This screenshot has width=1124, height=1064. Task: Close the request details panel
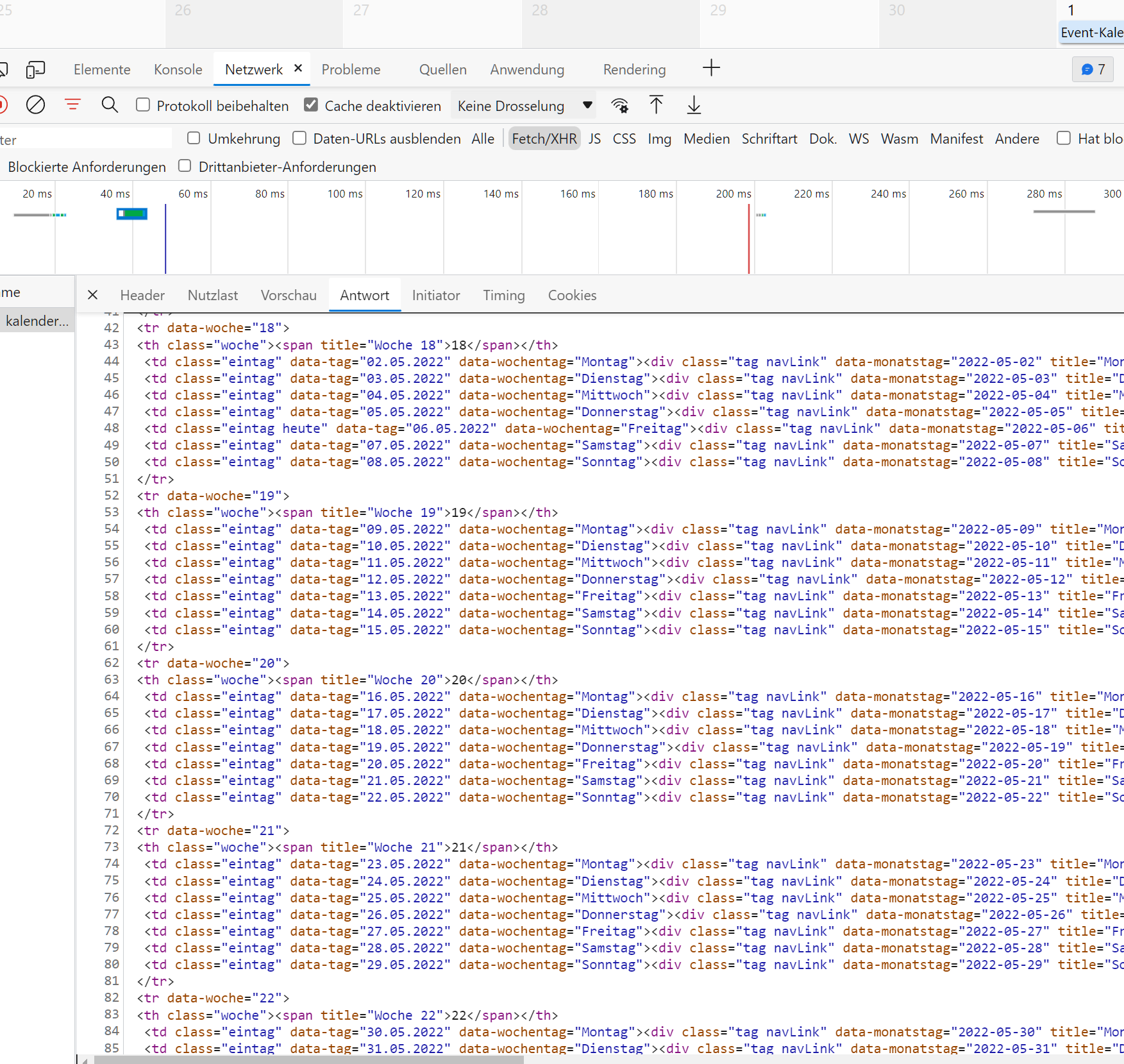[x=93, y=295]
